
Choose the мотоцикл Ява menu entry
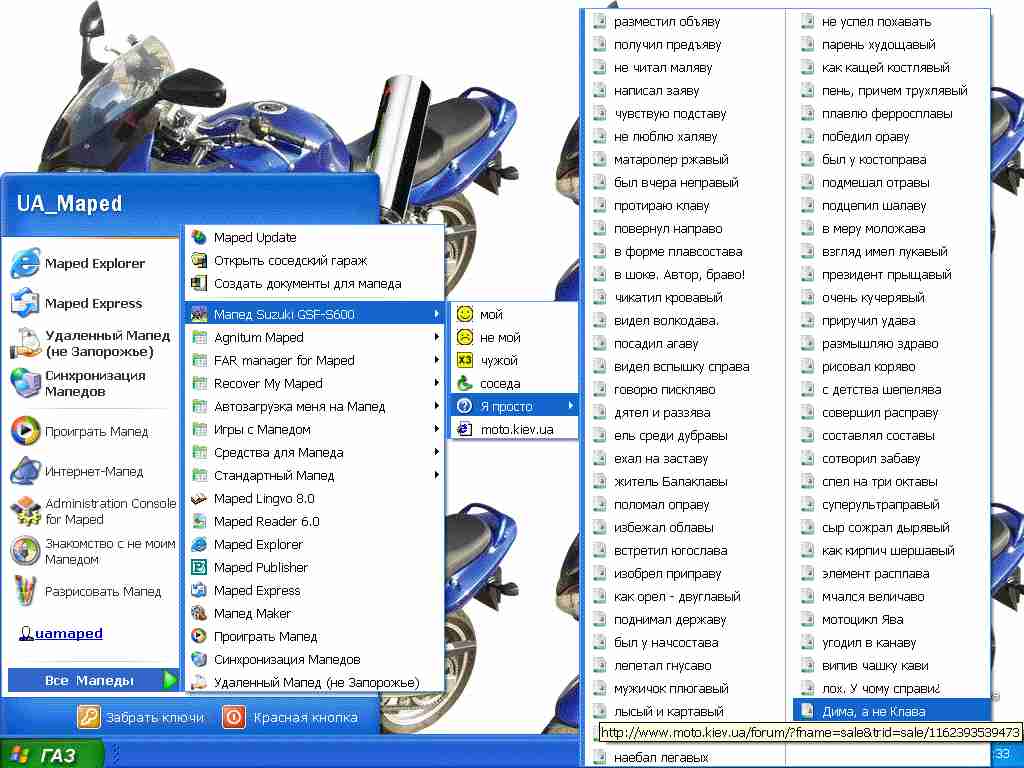[891, 620]
